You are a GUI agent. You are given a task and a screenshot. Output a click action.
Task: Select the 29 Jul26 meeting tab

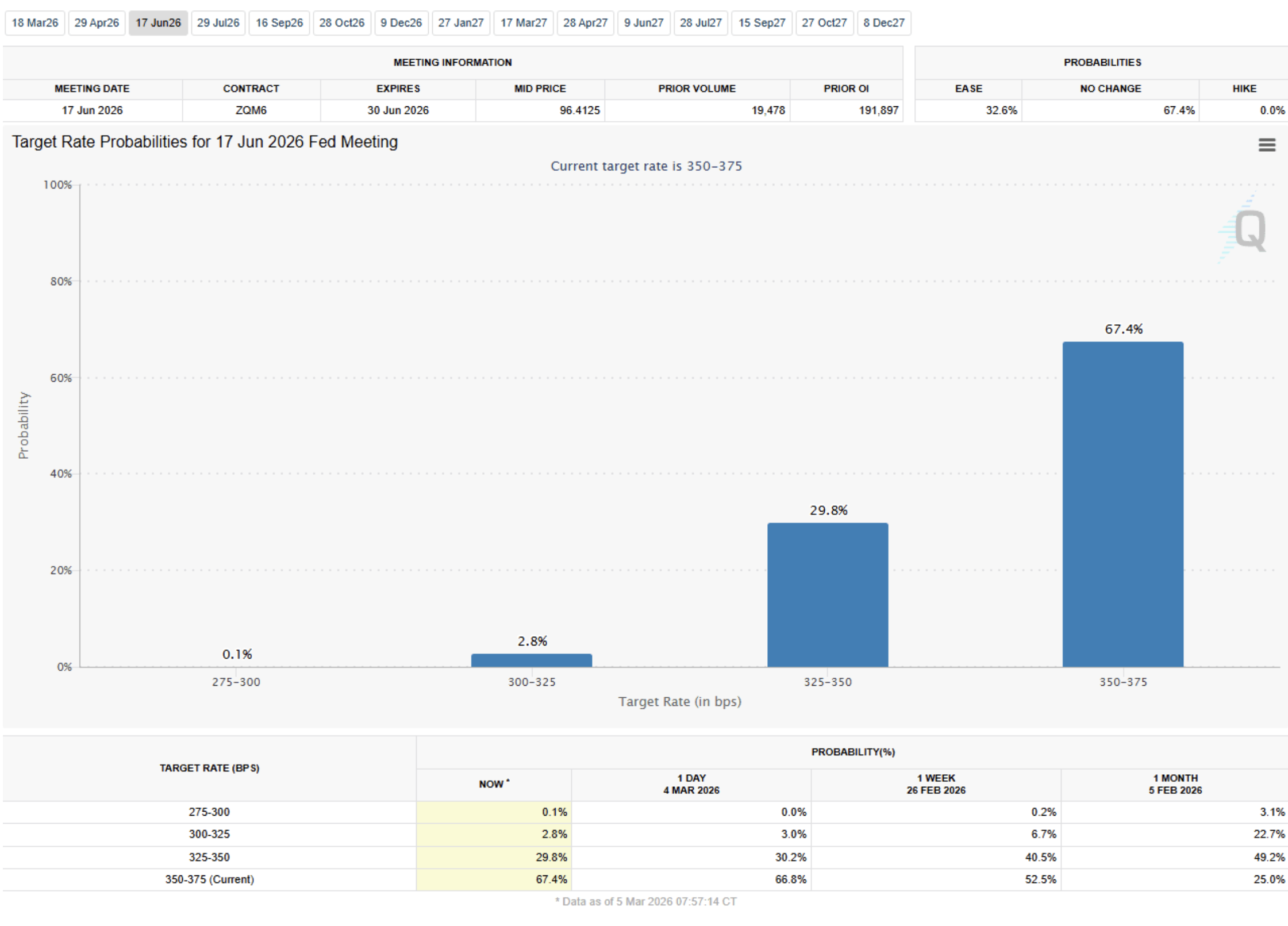tap(218, 23)
